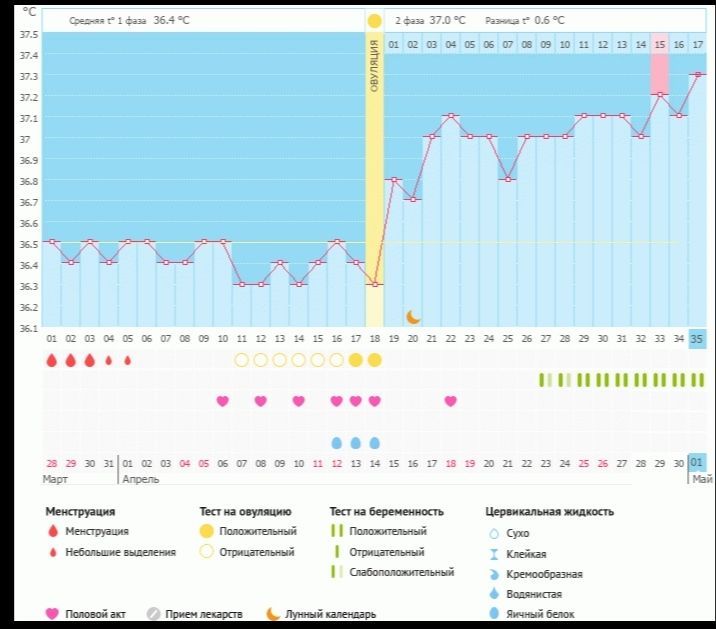716x629 pixels.
Task: Click the yellow ovulation circle in the header
Action: 374,20
